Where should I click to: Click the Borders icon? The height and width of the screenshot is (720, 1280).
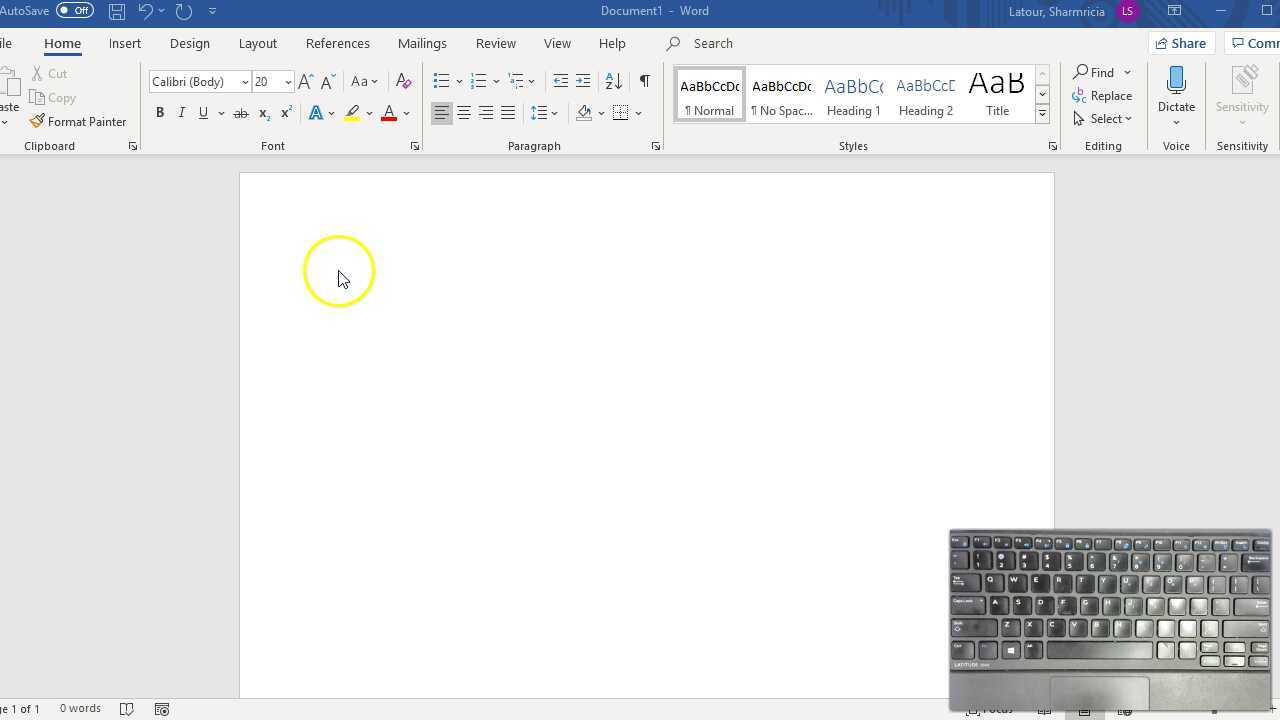pyautogui.click(x=621, y=113)
